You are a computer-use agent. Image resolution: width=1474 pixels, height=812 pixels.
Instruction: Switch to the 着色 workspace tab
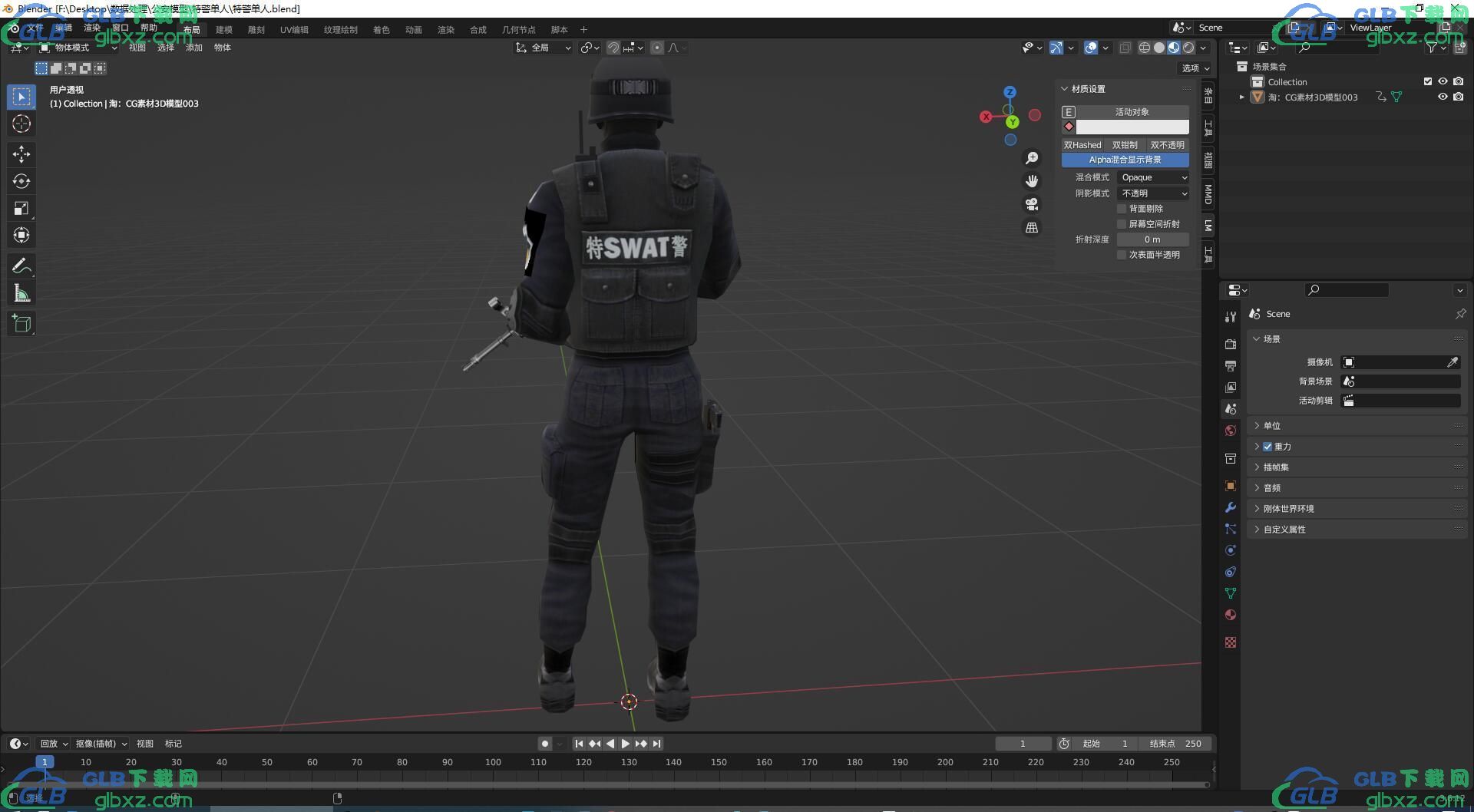[382, 30]
